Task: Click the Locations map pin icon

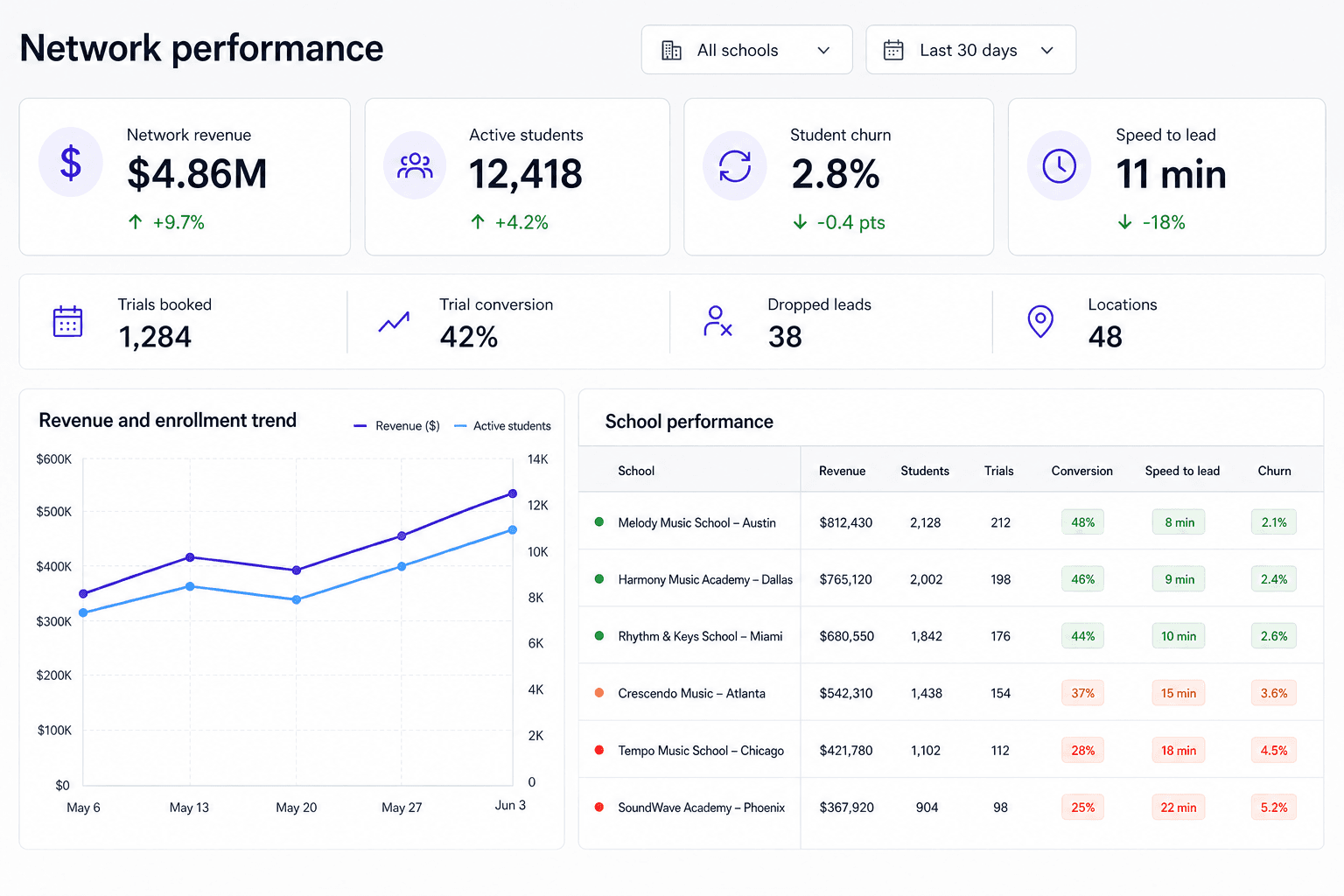Action: (1040, 322)
